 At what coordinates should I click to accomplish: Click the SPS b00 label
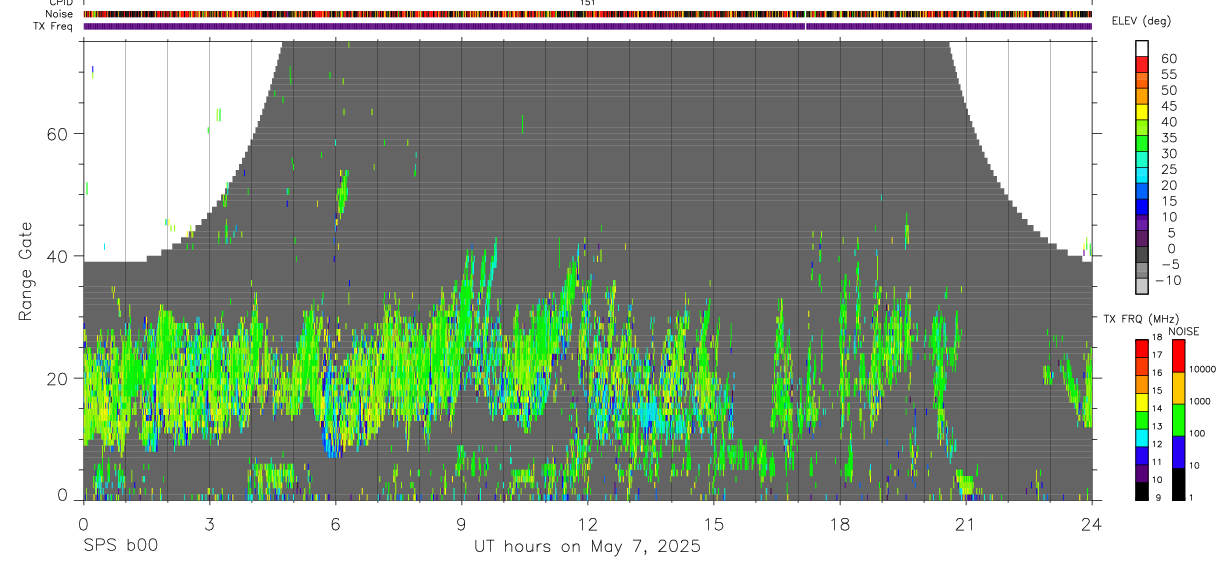coord(119,546)
